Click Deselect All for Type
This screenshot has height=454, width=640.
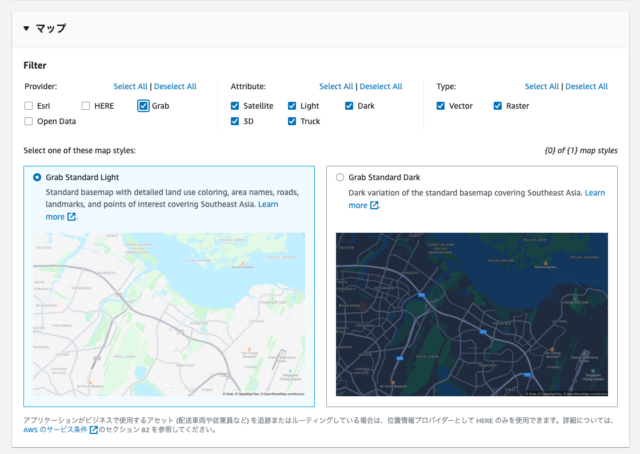[x=587, y=87]
